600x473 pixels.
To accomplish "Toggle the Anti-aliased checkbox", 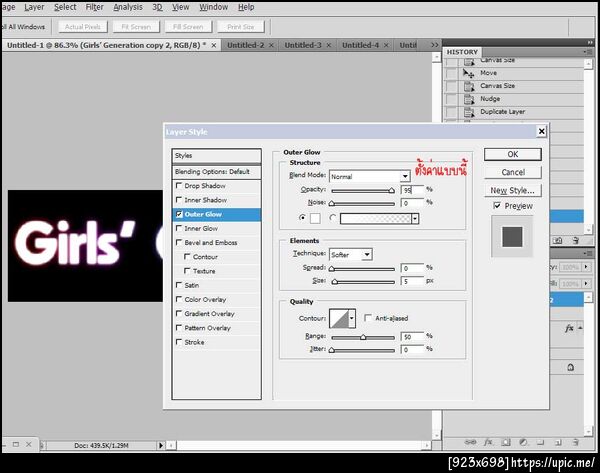I will click(368, 318).
